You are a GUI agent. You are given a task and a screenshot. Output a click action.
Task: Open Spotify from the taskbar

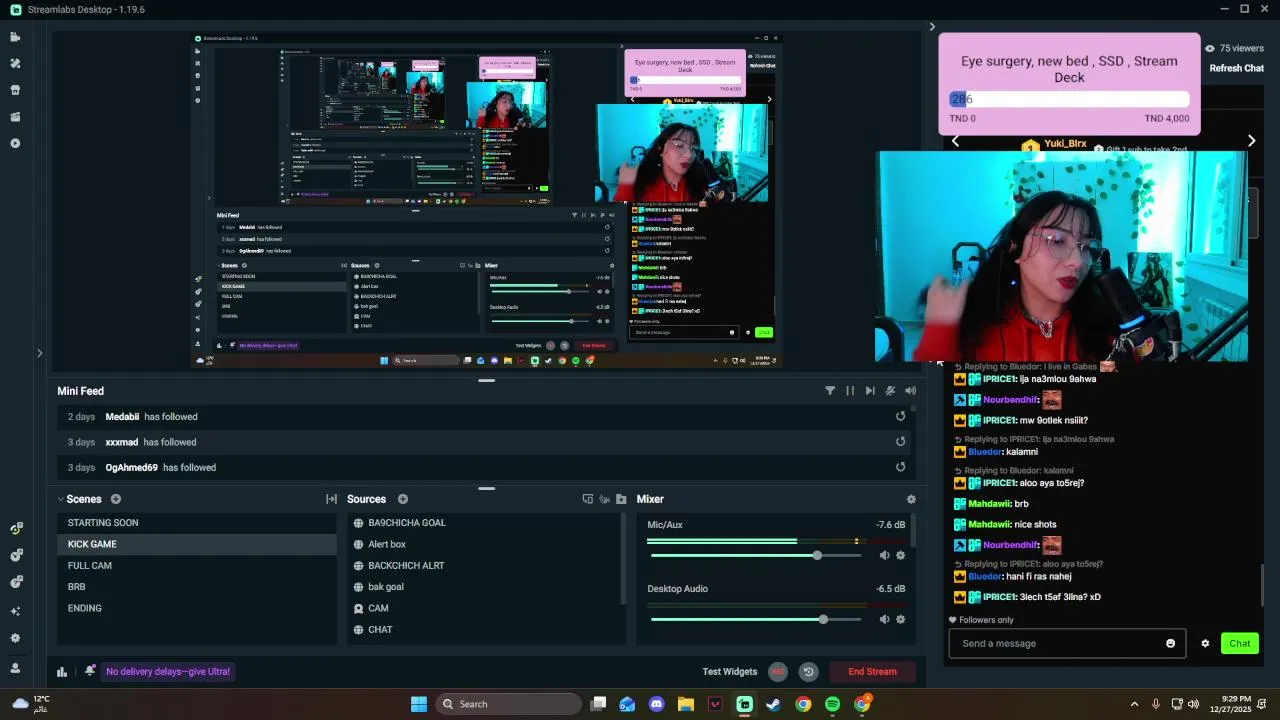pyautogui.click(x=832, y=704)
